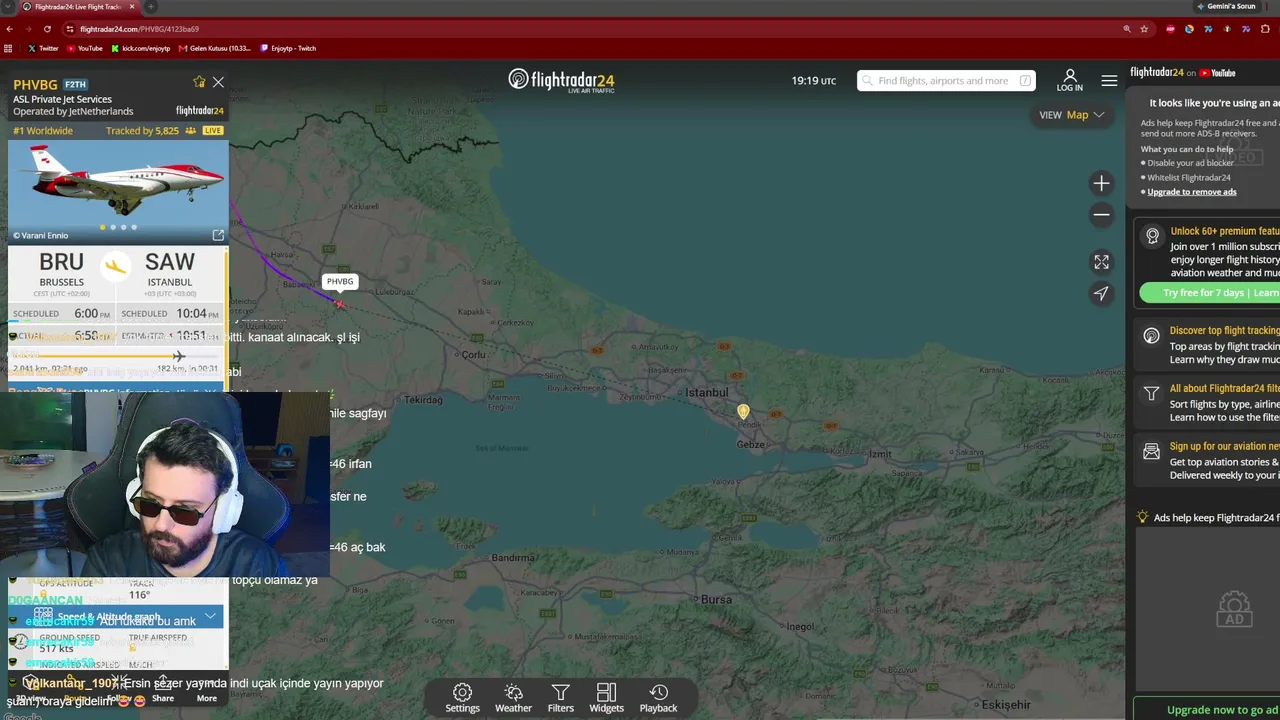Image resolution: width=1280 pixels, height=720 pixels.
Task: Click Discover top flight tracking heading
Action: [x=1225, y=331]
